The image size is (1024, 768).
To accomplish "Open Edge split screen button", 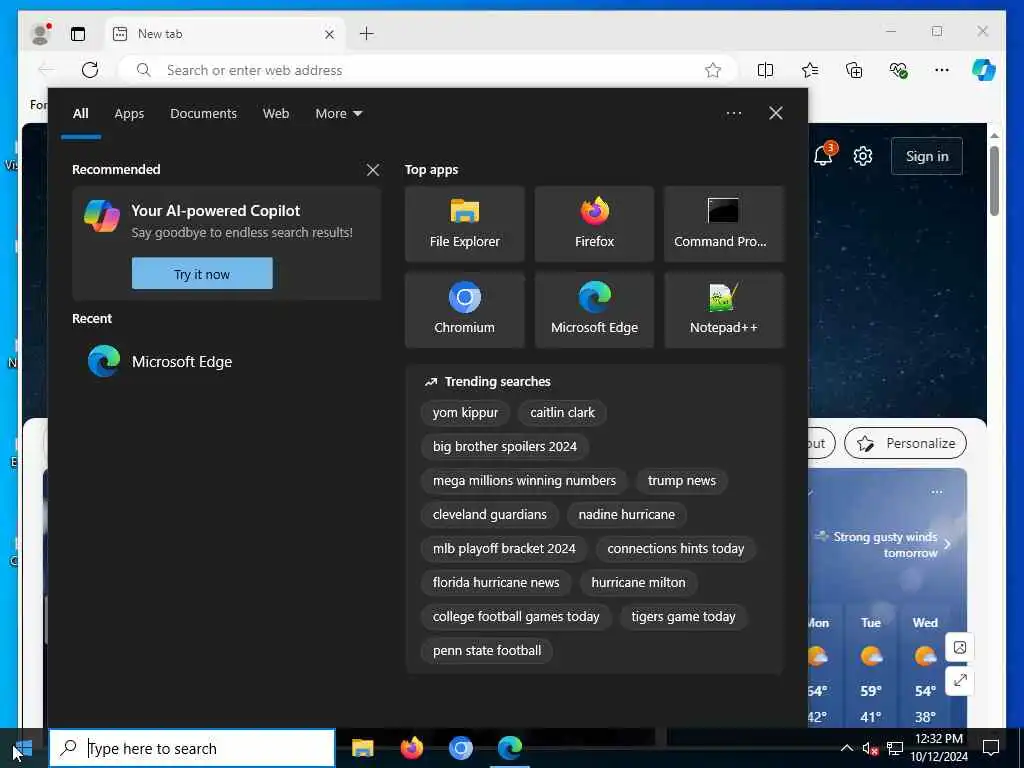I will [x=765, y=70].
